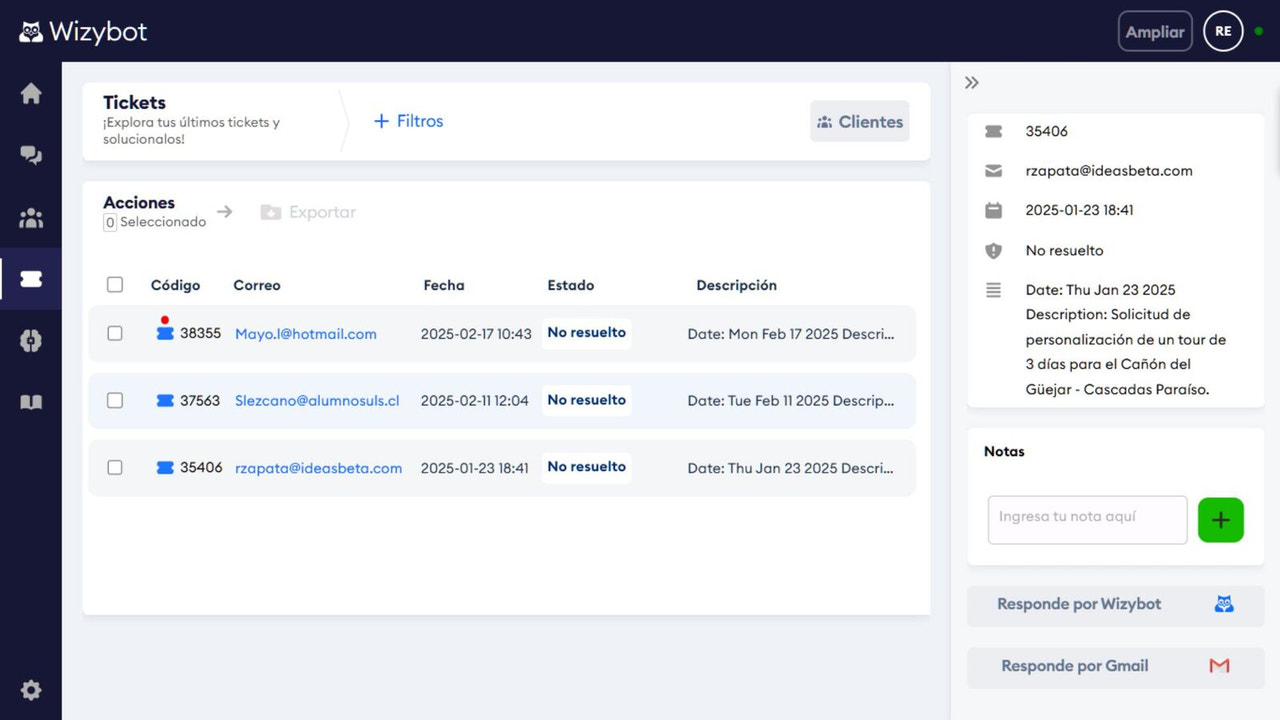Click the code number 38355
The height and width of the screenshot is (720, 1280).
(200, 333)
